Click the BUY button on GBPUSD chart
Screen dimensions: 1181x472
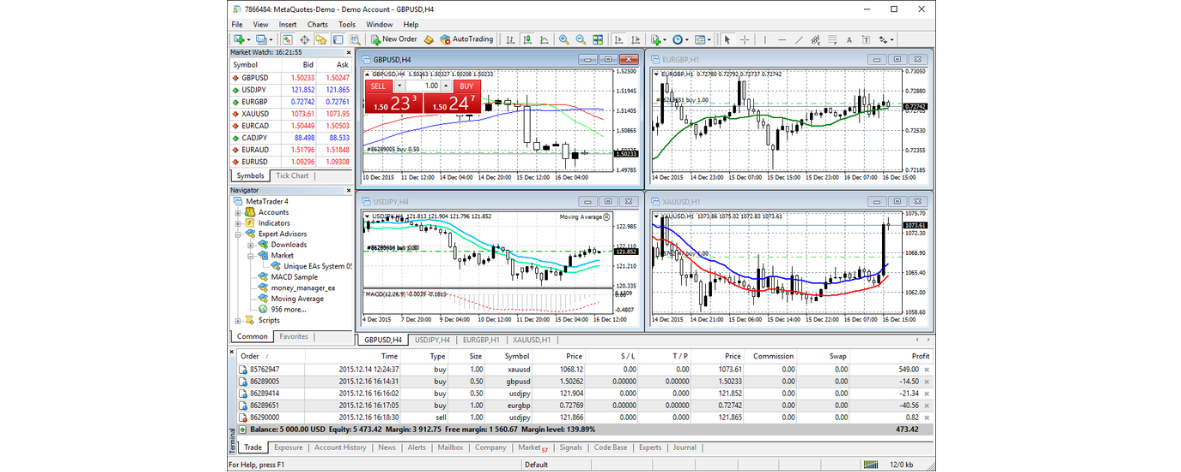(x=466, y=86)
